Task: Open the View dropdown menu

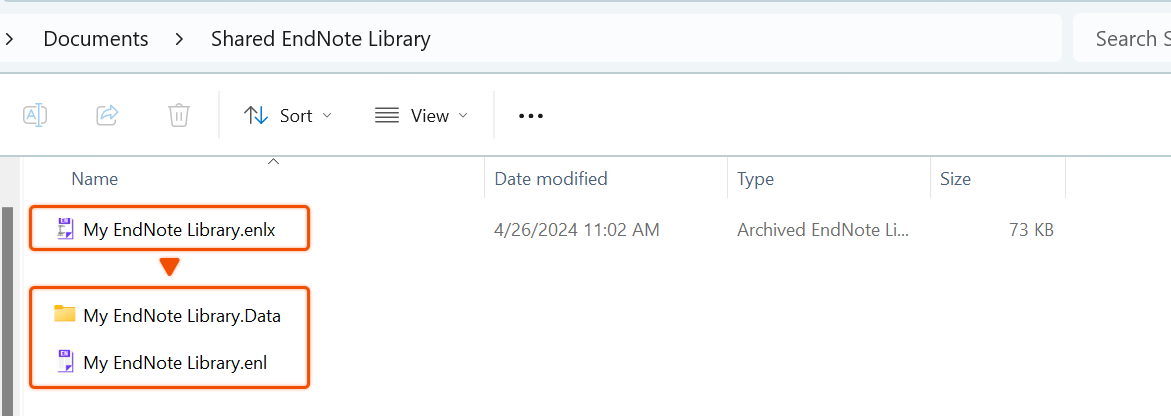Action: pos(421,116)
